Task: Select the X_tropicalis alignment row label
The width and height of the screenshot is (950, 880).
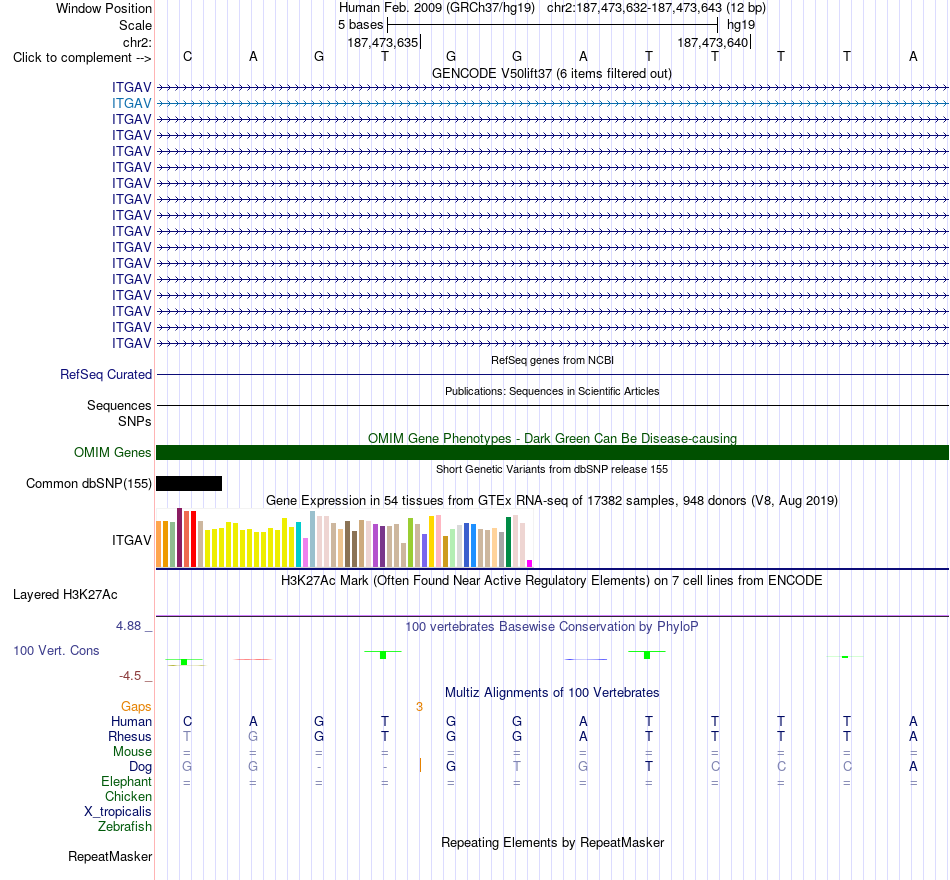Action: point(118,812)
